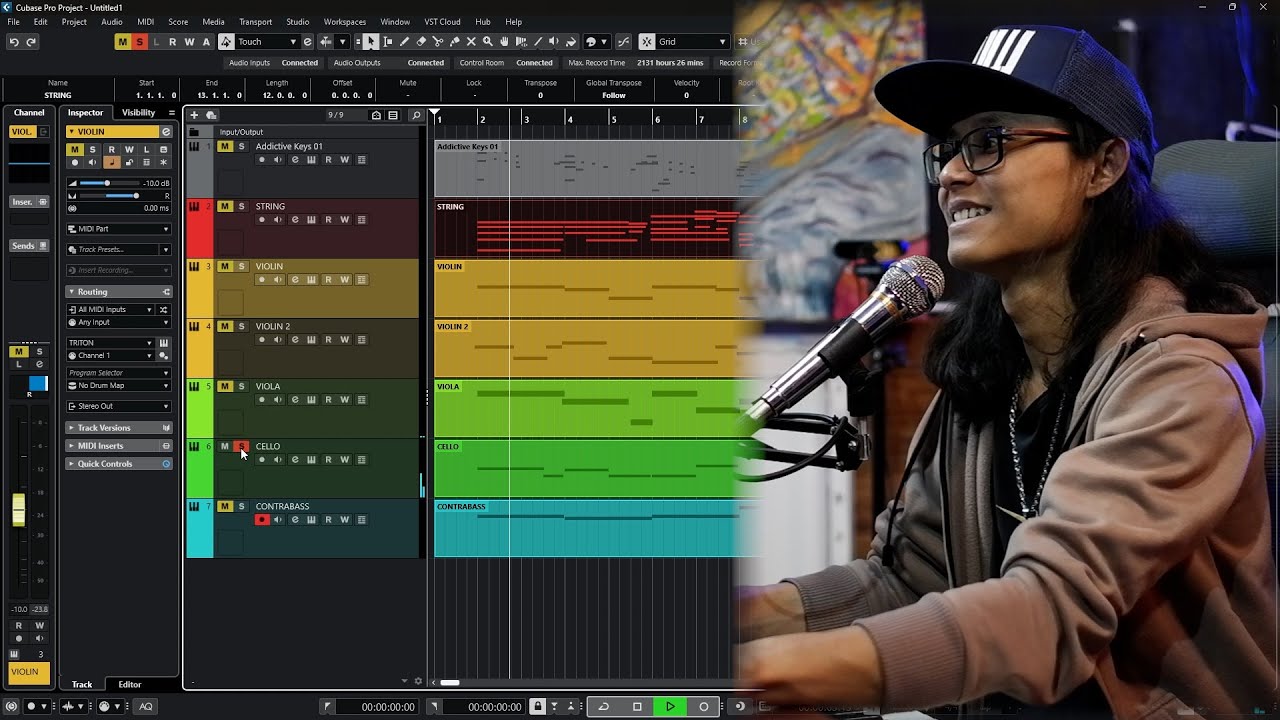Image resolution: width=1280 pixels, height=720 pixels.
Task: Switch to the Editor tab
Action: [x=130, y=685]
